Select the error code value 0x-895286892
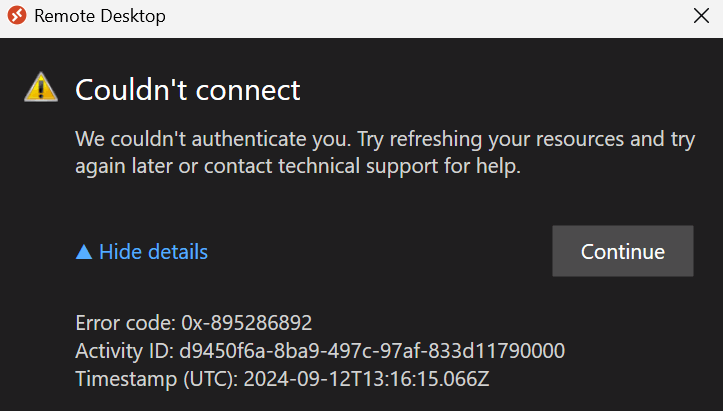The image size is (723, 411). pos(247,323)
